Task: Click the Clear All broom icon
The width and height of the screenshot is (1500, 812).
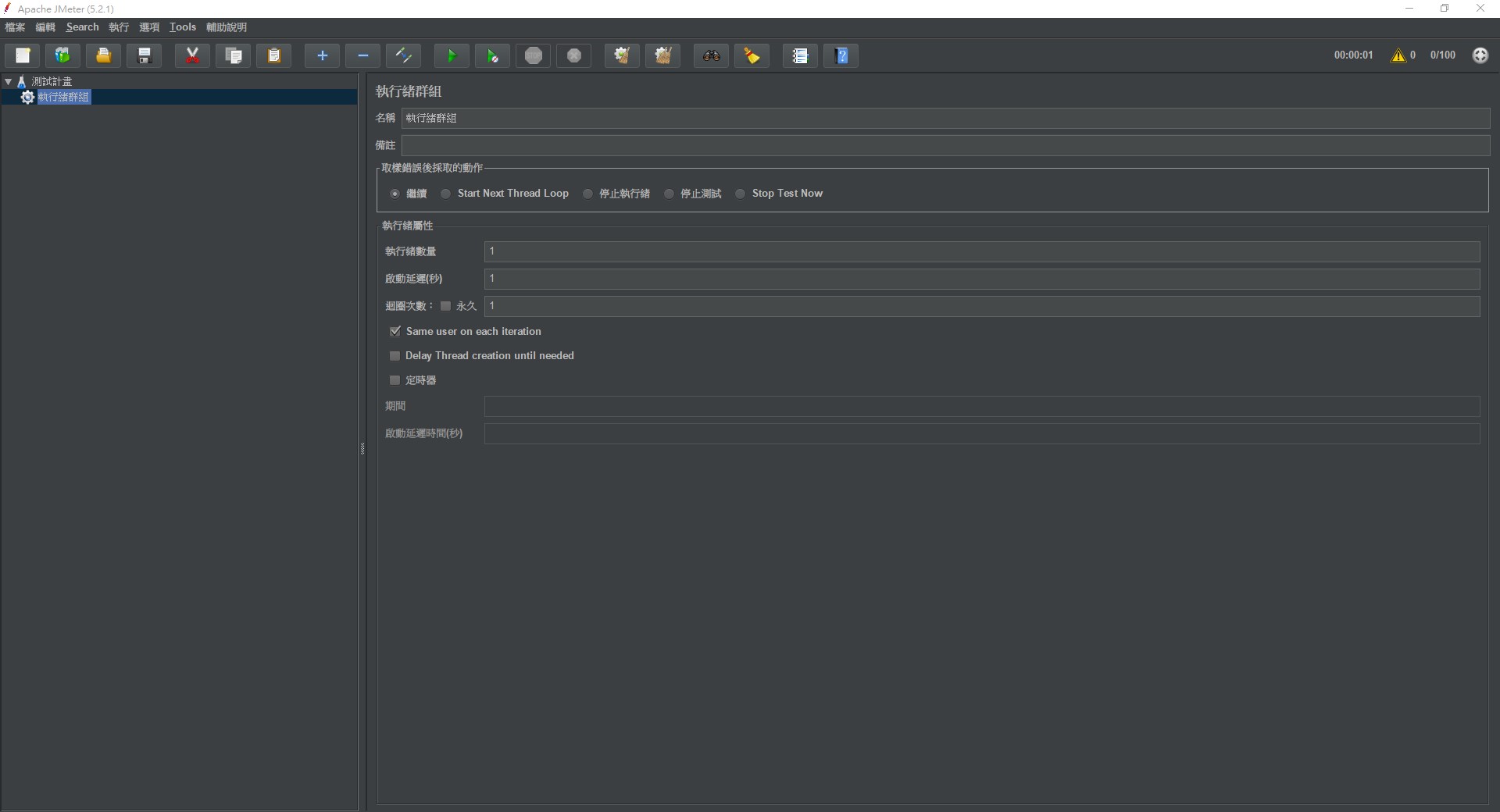Action: coord(663,55)
